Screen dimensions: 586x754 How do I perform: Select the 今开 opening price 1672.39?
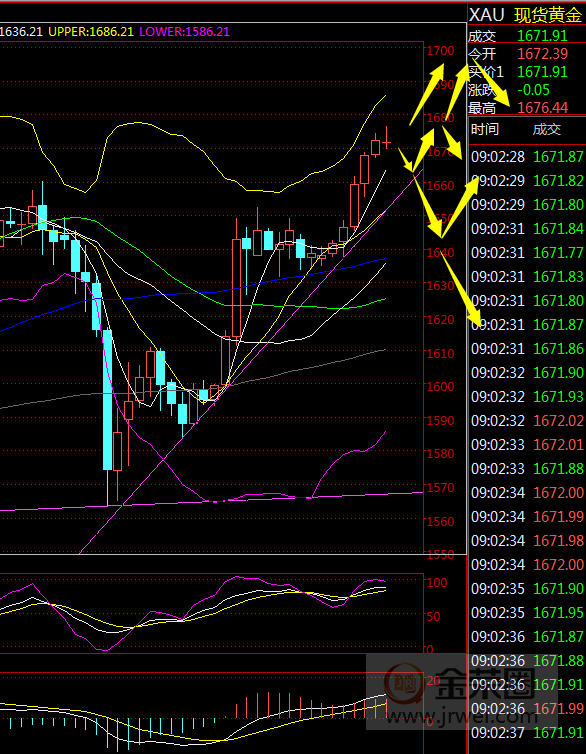pos(543,53)
